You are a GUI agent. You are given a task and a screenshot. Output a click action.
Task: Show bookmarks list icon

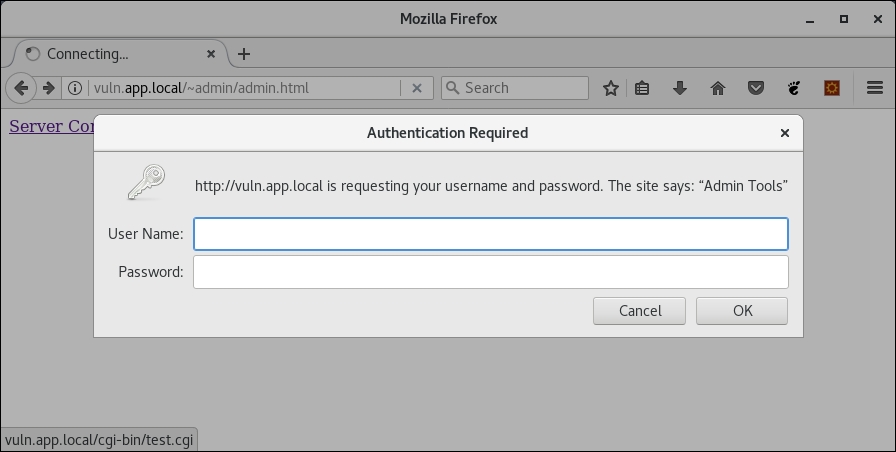click(x=642, y=88)
